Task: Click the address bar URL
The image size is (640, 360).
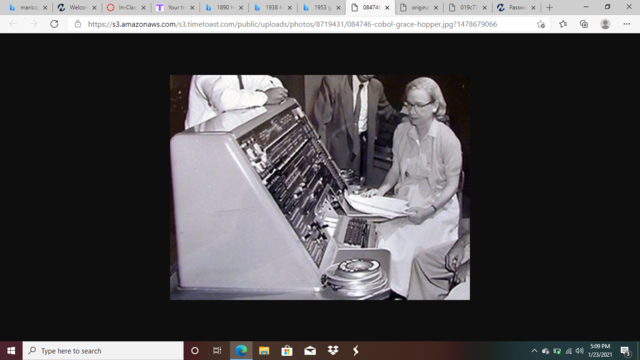Action: 292,24
